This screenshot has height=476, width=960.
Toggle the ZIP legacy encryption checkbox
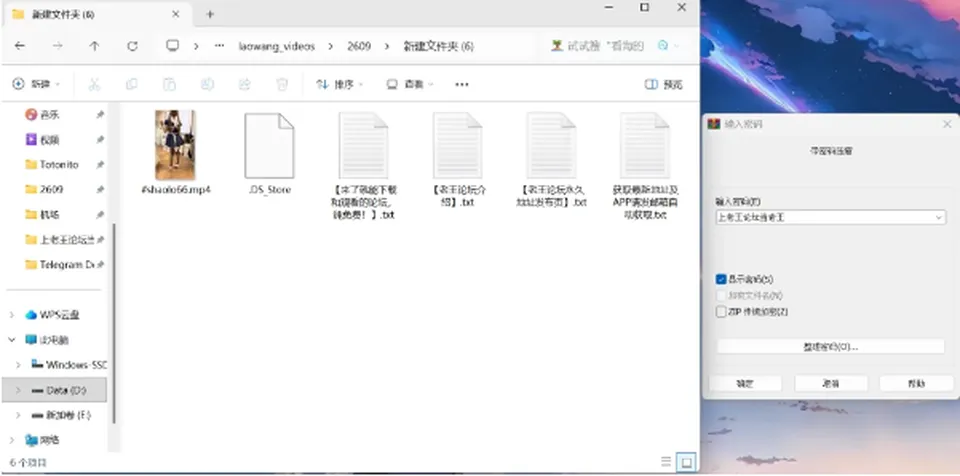(721, 312)
